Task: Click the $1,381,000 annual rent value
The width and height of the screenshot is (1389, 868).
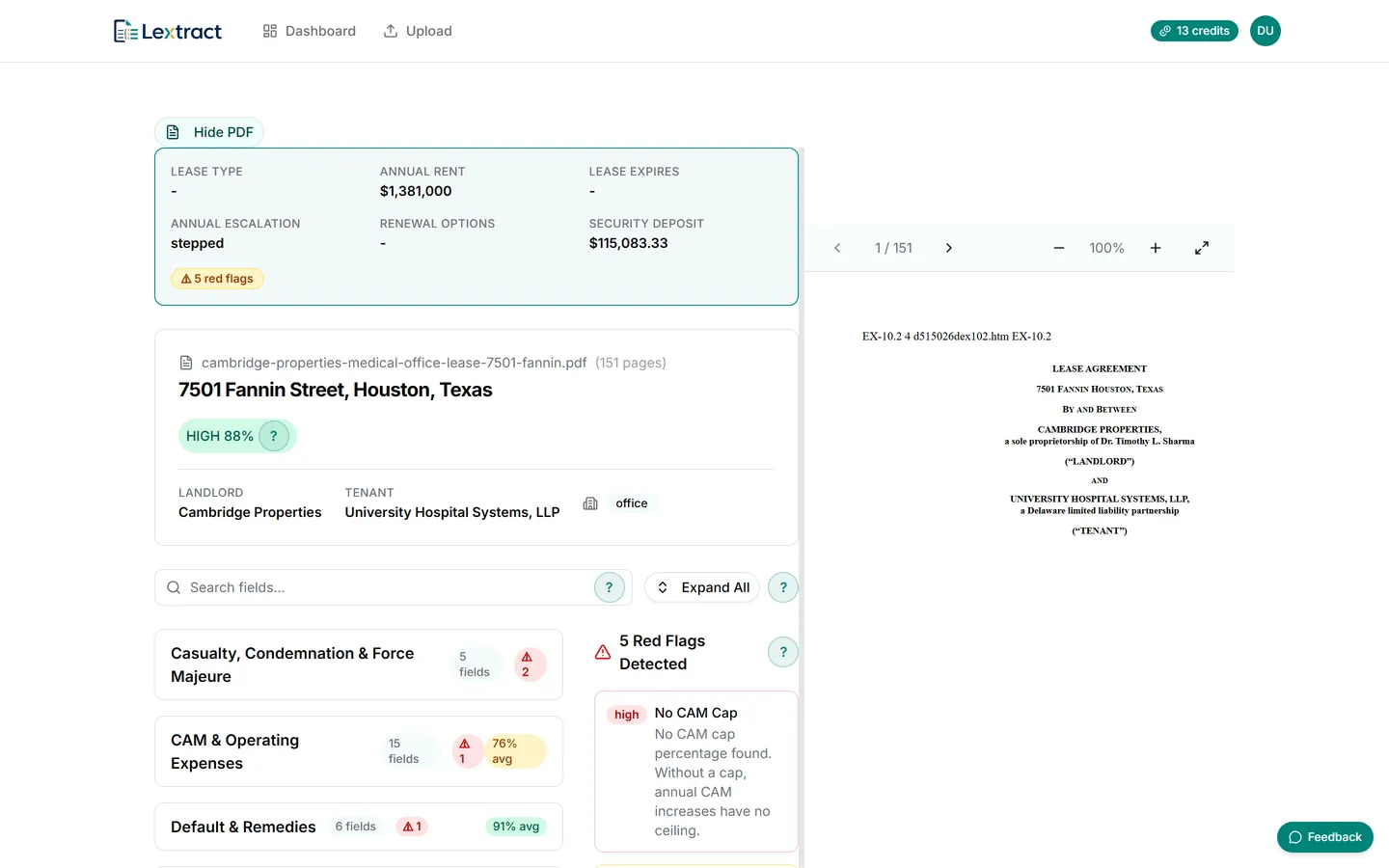Action: 416,191
